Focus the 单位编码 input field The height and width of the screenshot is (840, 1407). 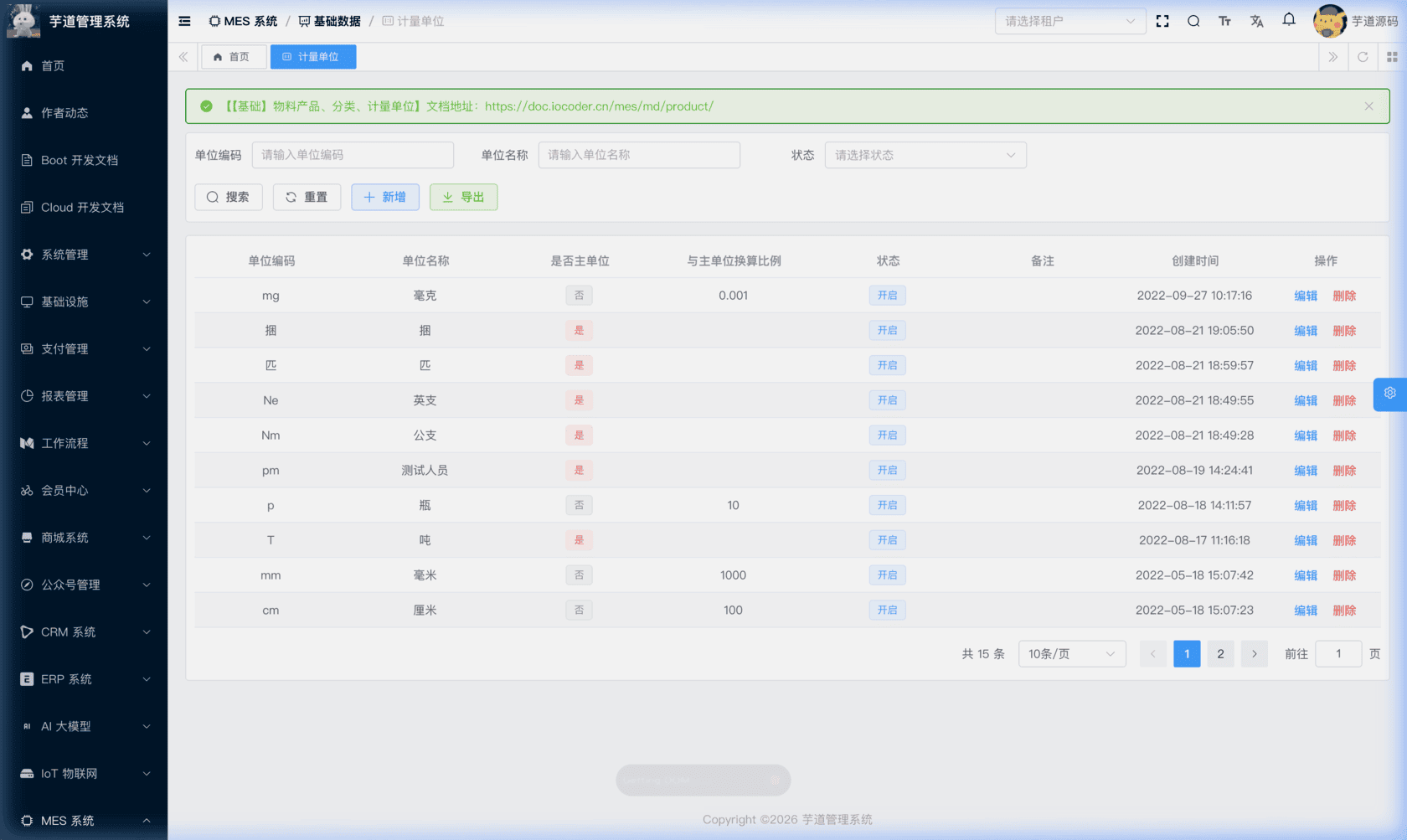pos(353,155)
